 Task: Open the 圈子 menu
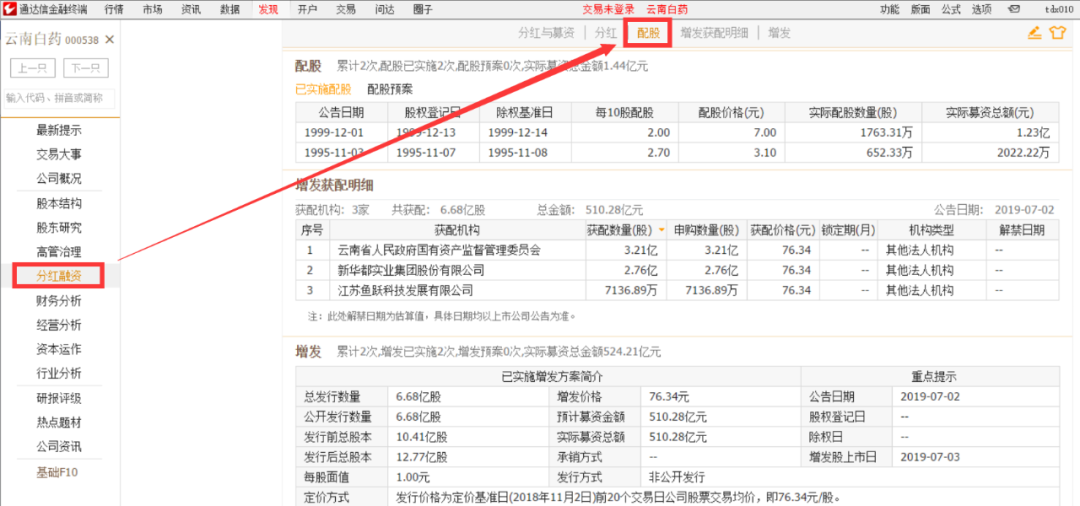pos(423,9)
